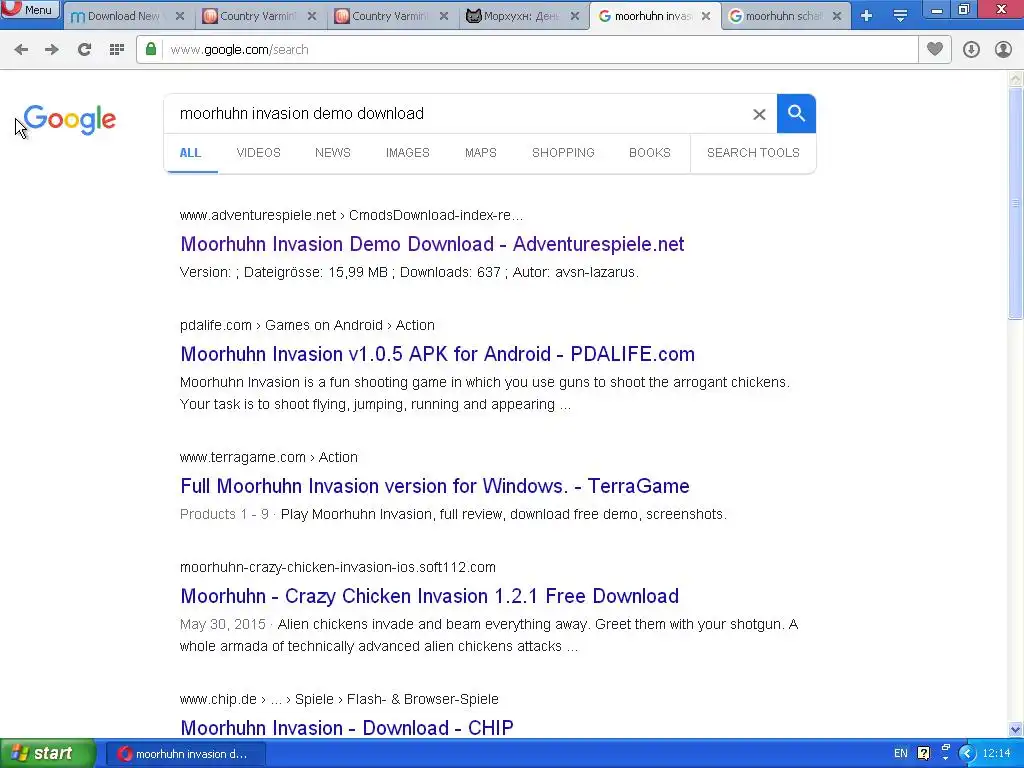The image size is (1024, 768).
Task: Close the first Country Varmint tab
Action: [312, 16]
